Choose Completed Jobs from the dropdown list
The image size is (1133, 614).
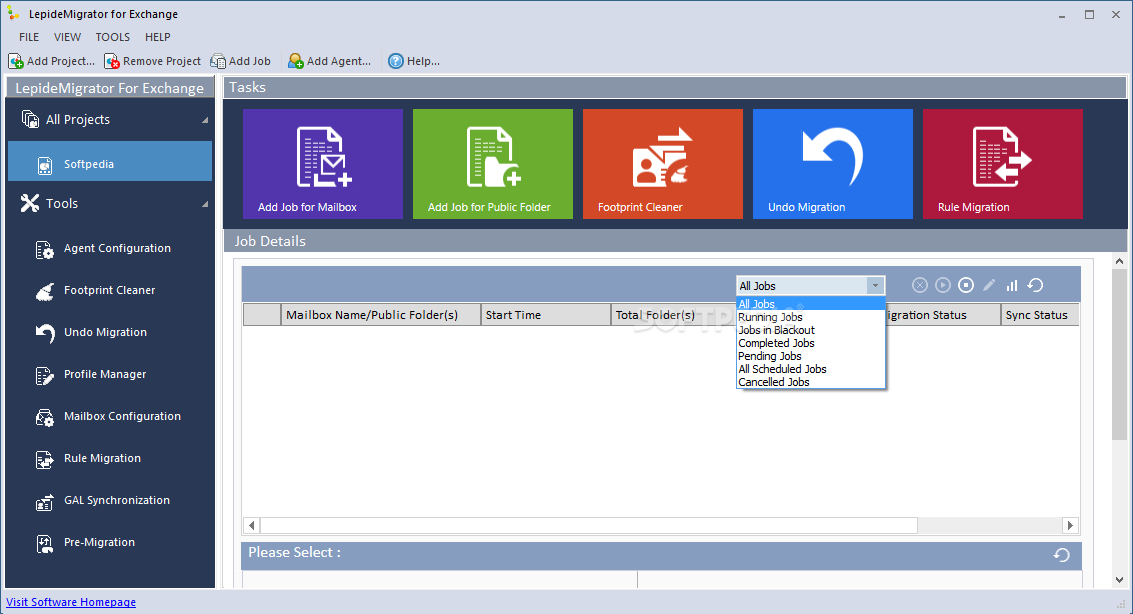[811, 343]
